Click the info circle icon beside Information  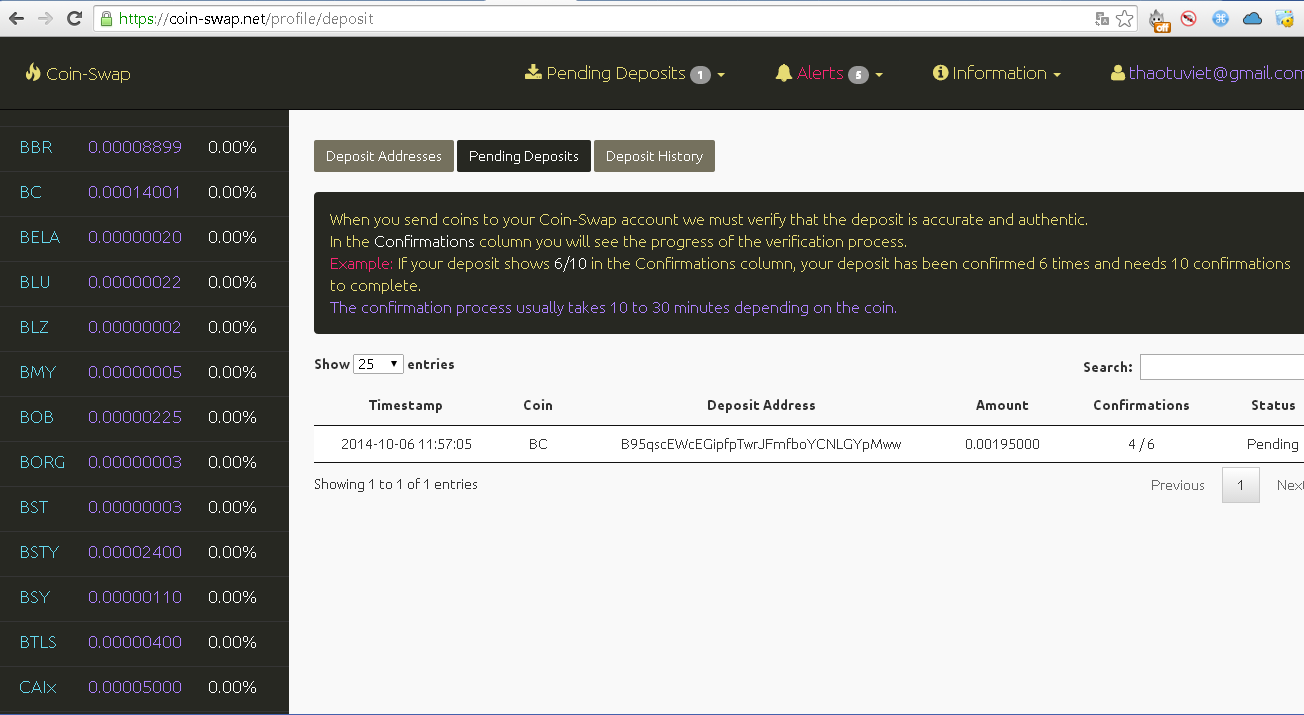940,73
